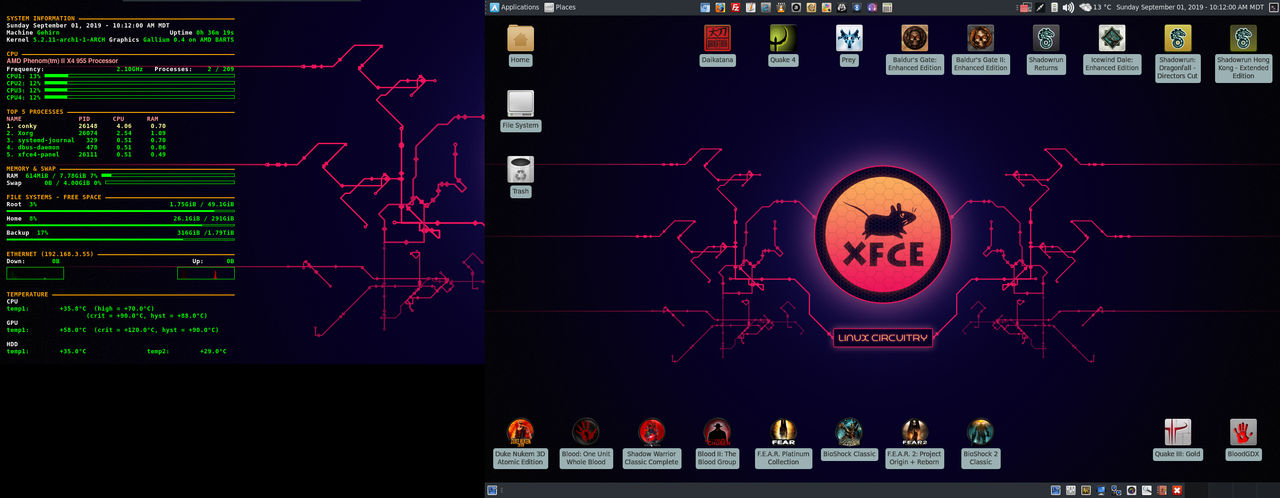1280x498 pixels.
Task: Open the calculator launcher in top panel
Action: click(x=886, y=7)
